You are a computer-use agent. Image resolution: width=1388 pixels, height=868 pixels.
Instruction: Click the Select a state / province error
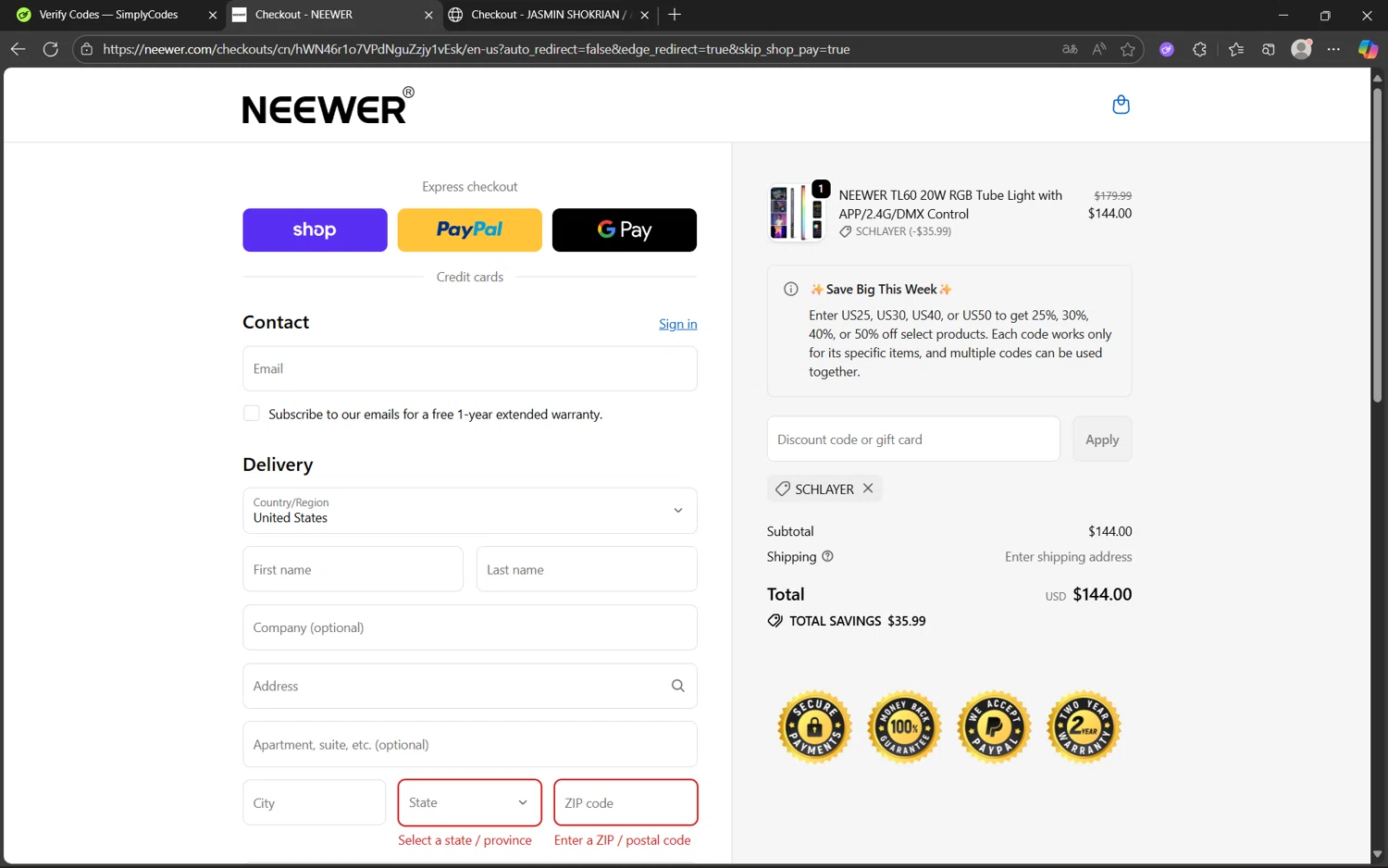[x=465, y=840]
